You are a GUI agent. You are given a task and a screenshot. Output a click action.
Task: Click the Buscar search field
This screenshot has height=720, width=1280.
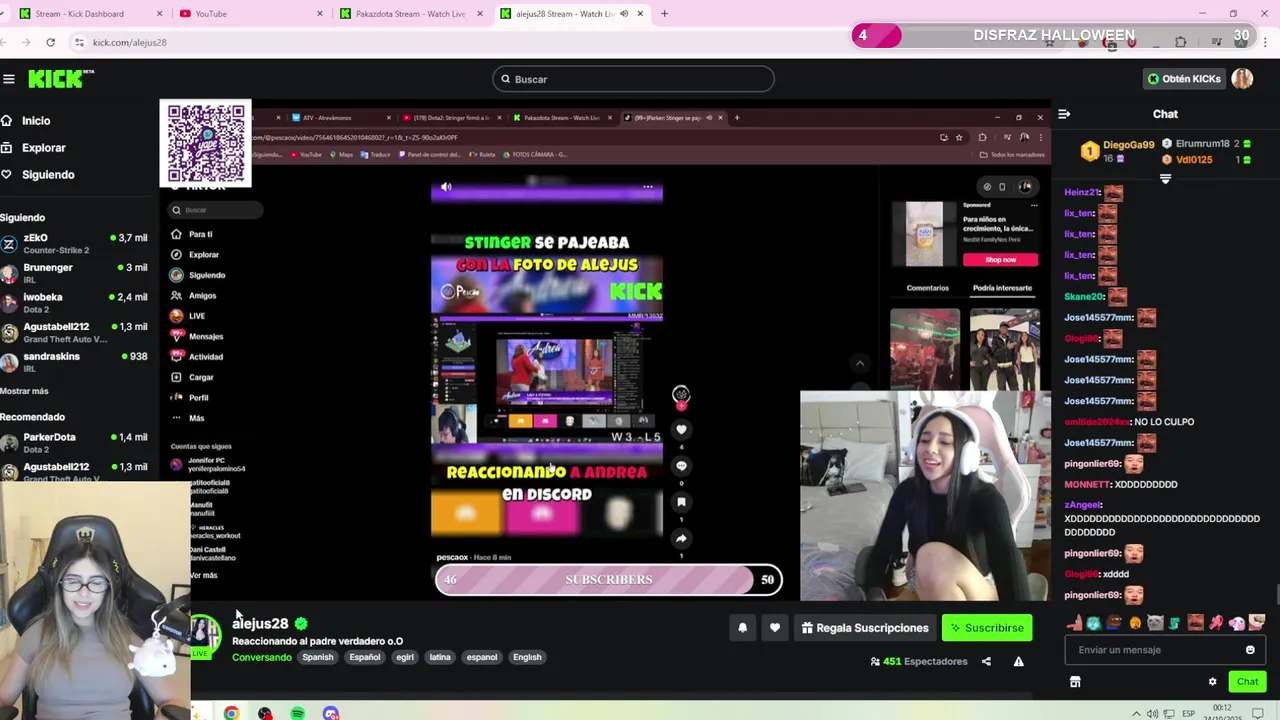coord(633,79)
